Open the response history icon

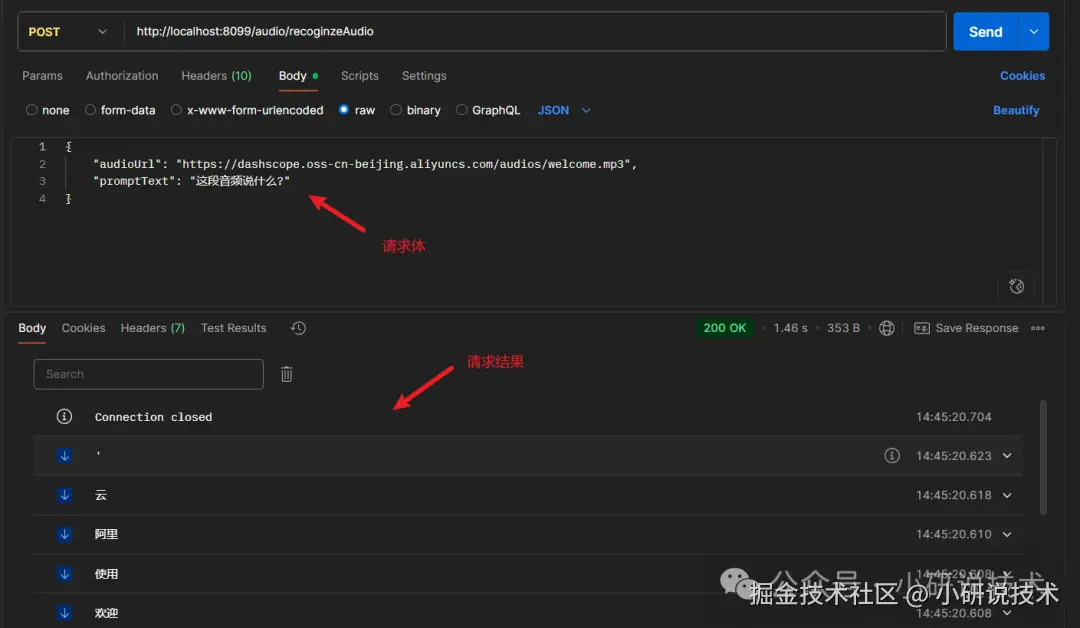click(x=298, y=328)
